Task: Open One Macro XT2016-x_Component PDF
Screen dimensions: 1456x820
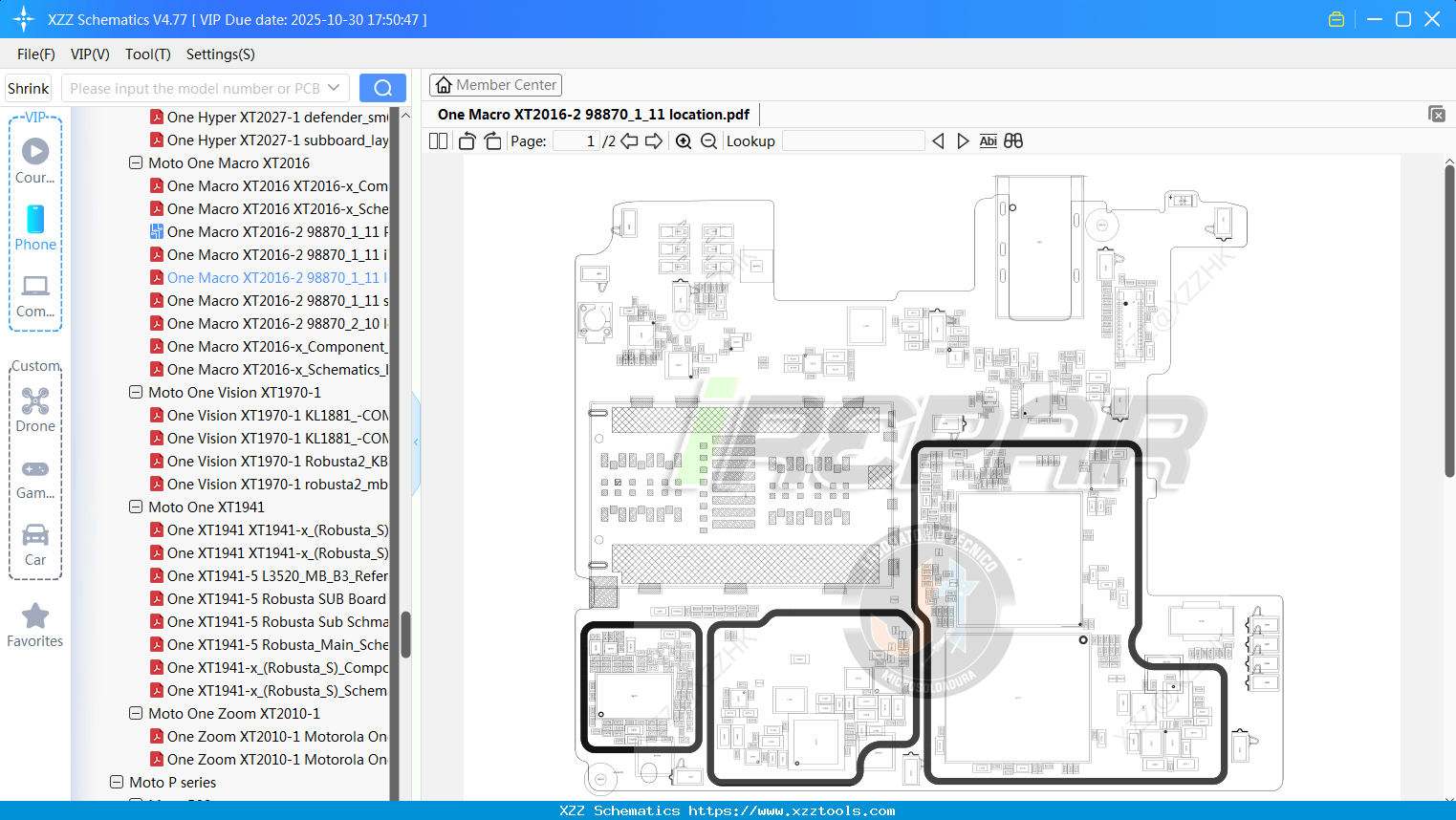Action: click(269, 346)
